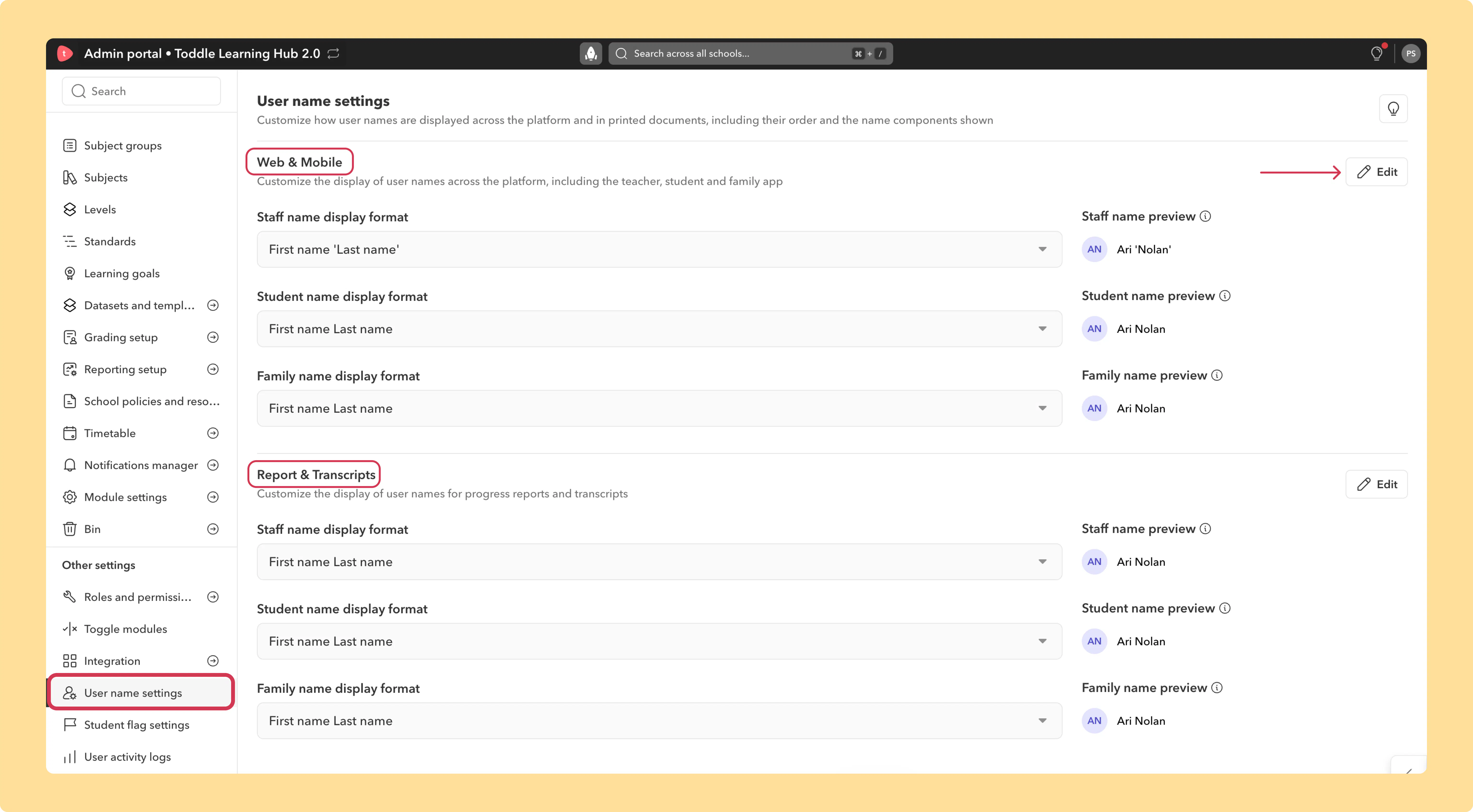Focus the Search across all schools box
Image resolution: width=1473 pixels, height=812 pixels.
coord(750,53)
